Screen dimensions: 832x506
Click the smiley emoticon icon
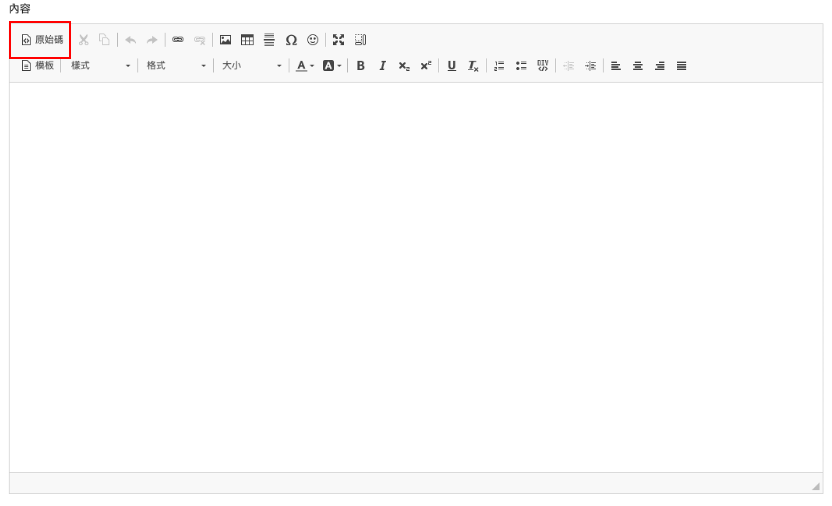pos(313,40)
